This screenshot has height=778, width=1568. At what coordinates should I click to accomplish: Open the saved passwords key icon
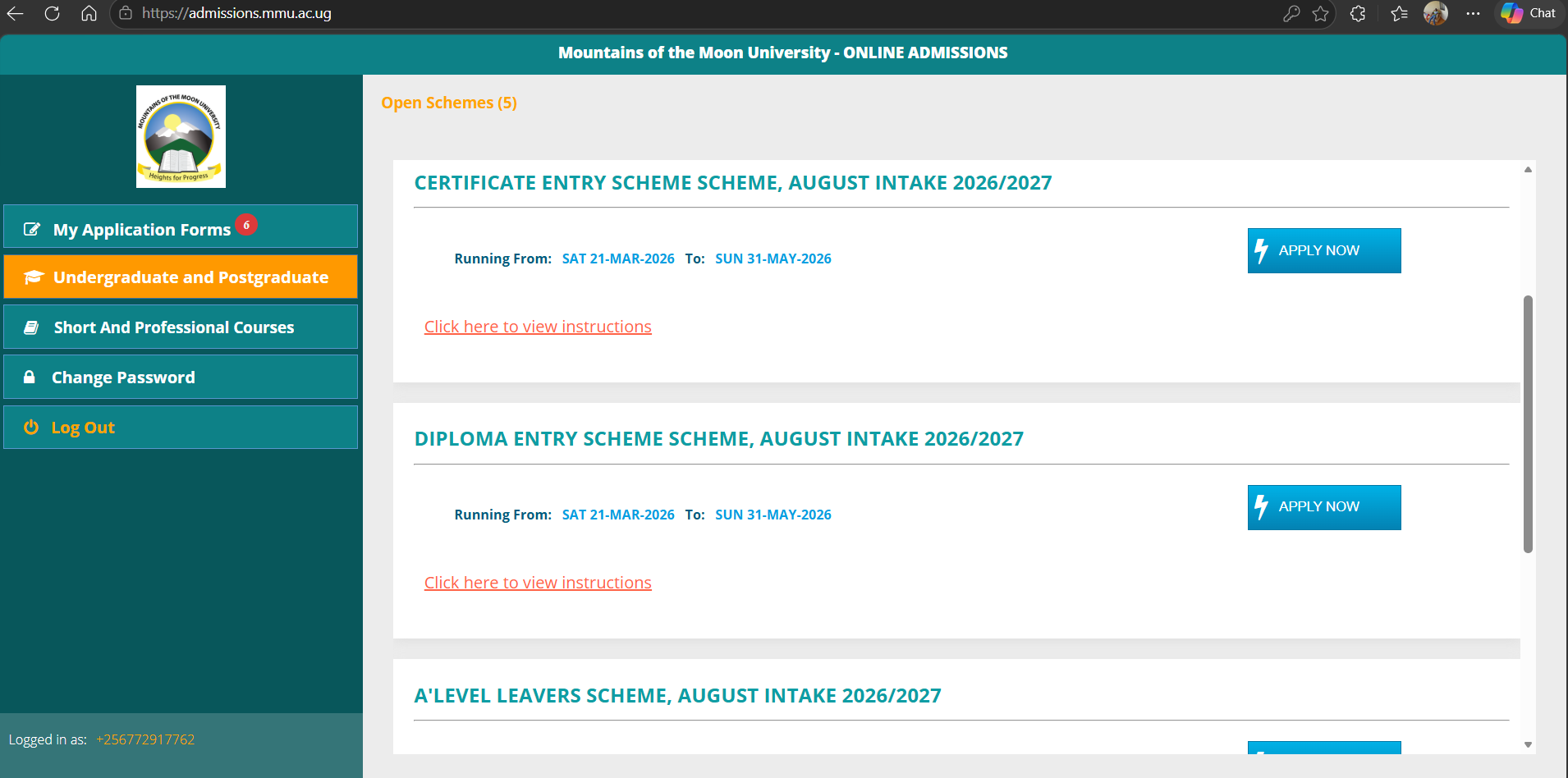coord(1291,13)
